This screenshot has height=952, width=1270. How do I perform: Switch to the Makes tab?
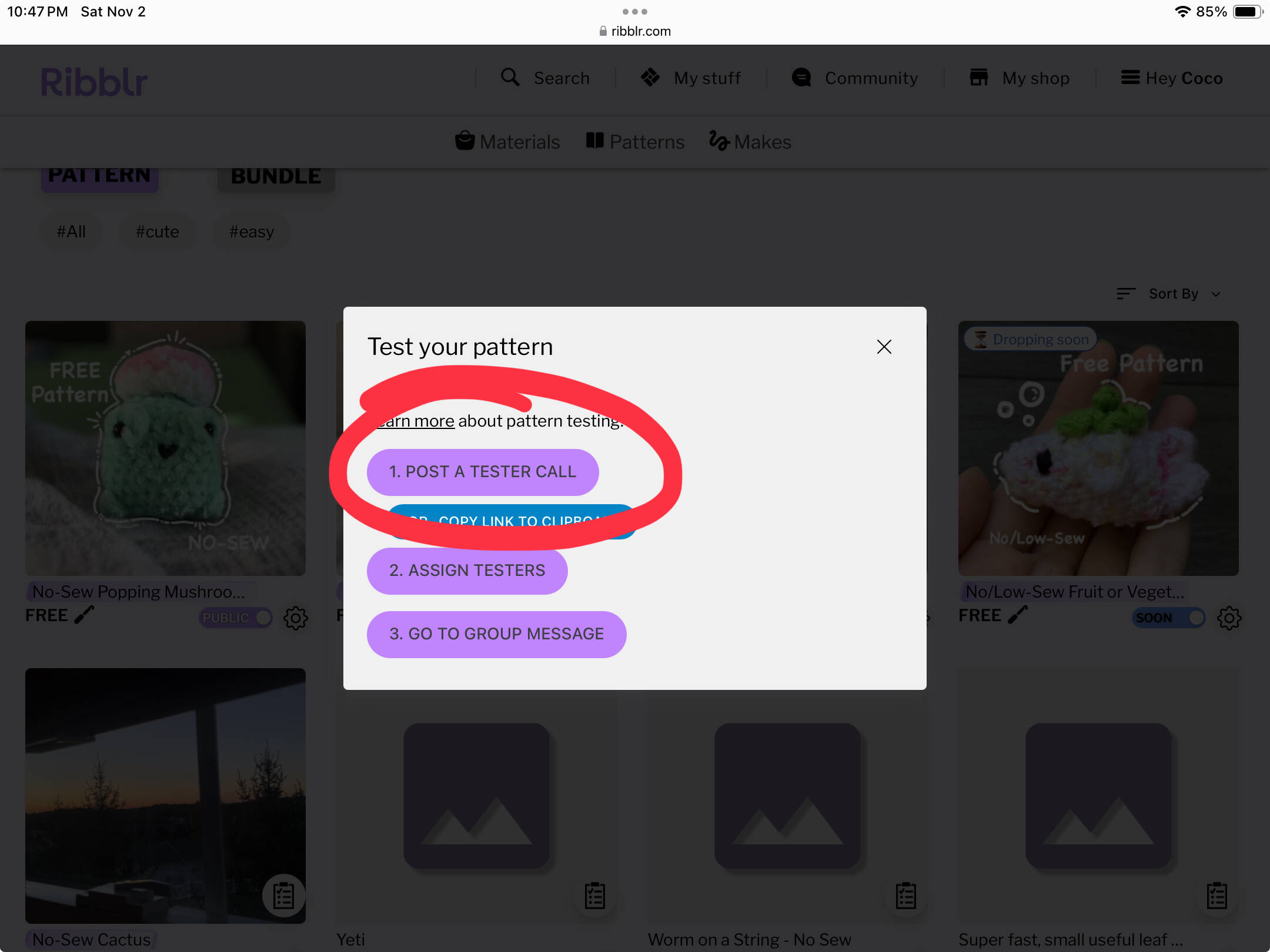[x=750, y=142]
